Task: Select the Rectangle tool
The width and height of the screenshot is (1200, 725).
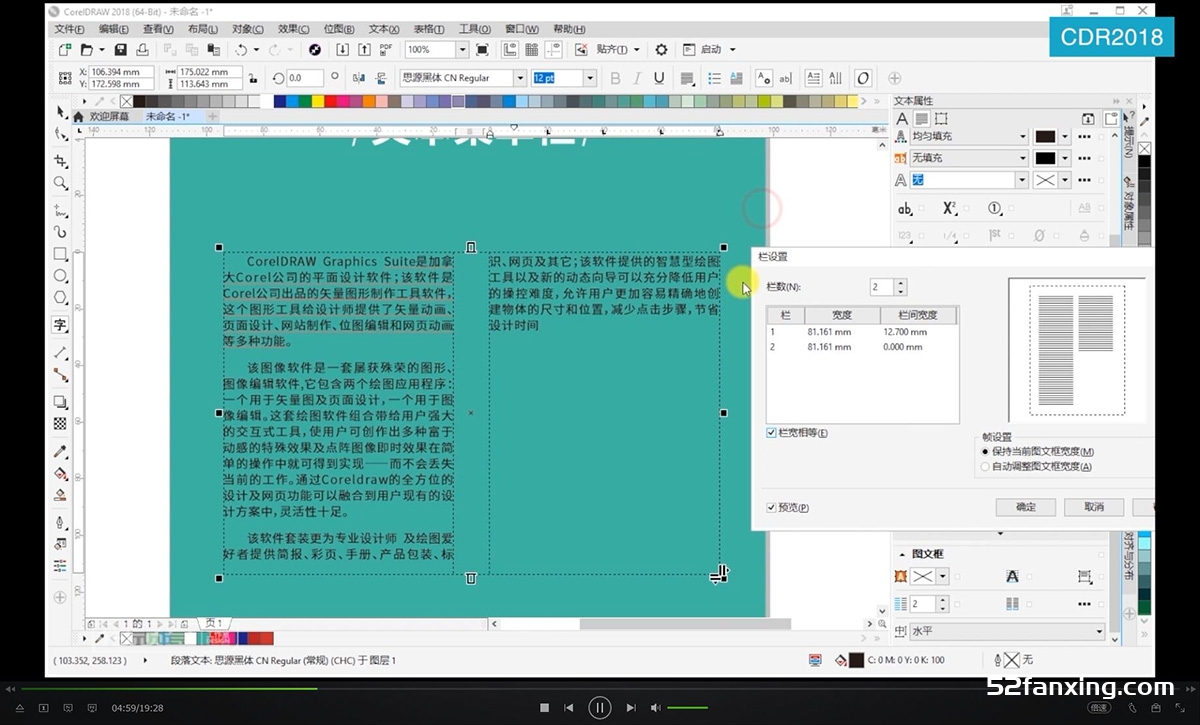Action: click(x=61, y=254)
